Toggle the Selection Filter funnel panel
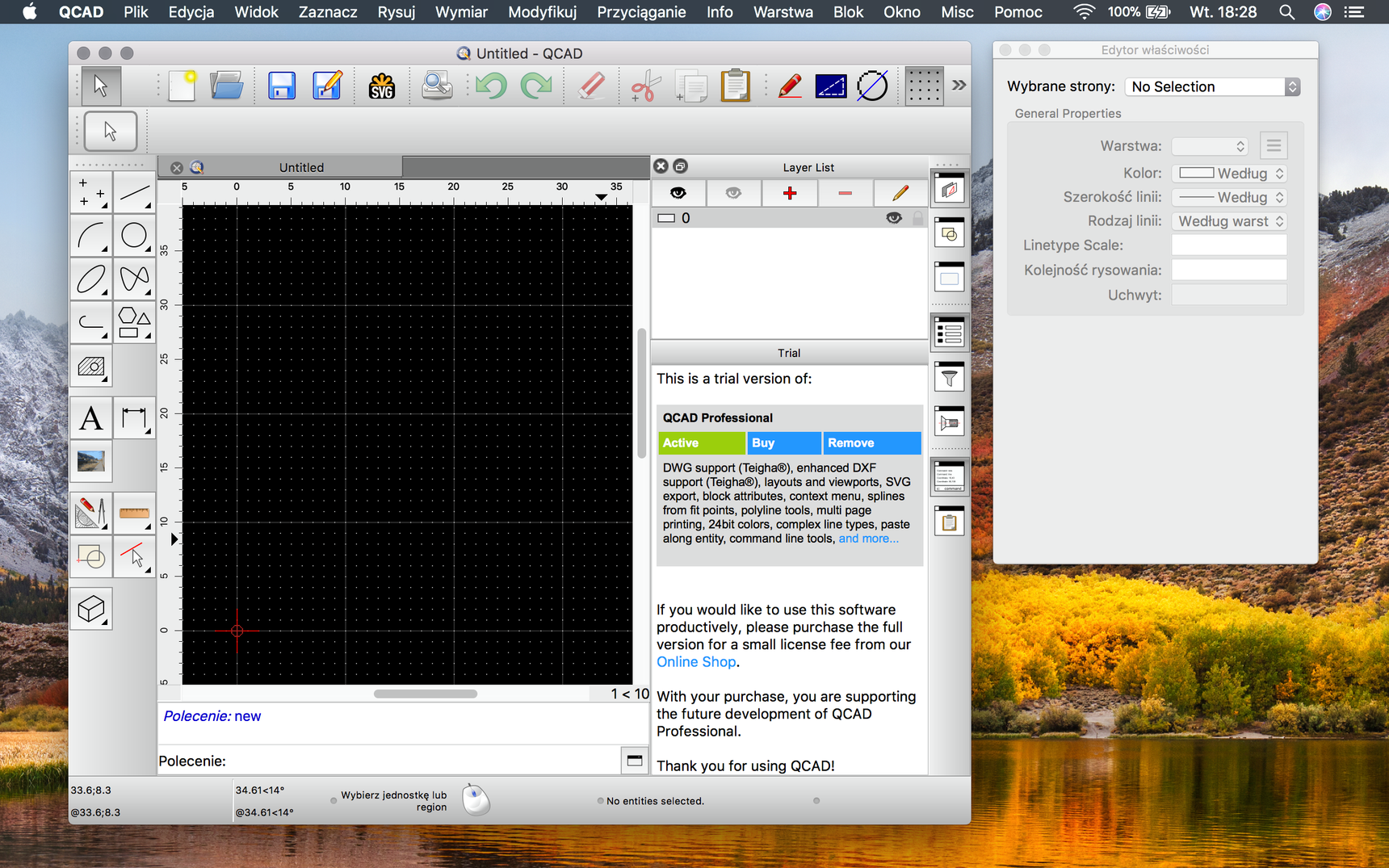This screenshot has height=868, width=1389. coord(949,376)
